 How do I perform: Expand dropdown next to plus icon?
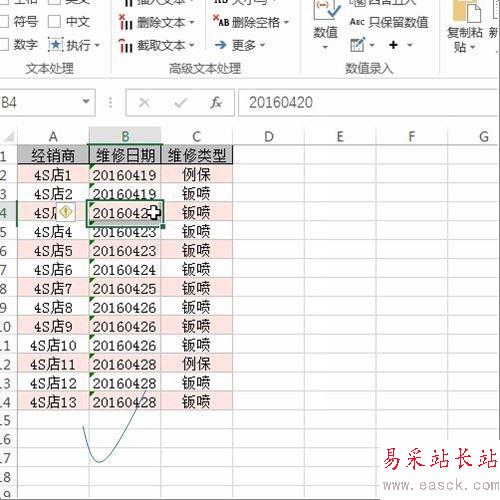410,45
